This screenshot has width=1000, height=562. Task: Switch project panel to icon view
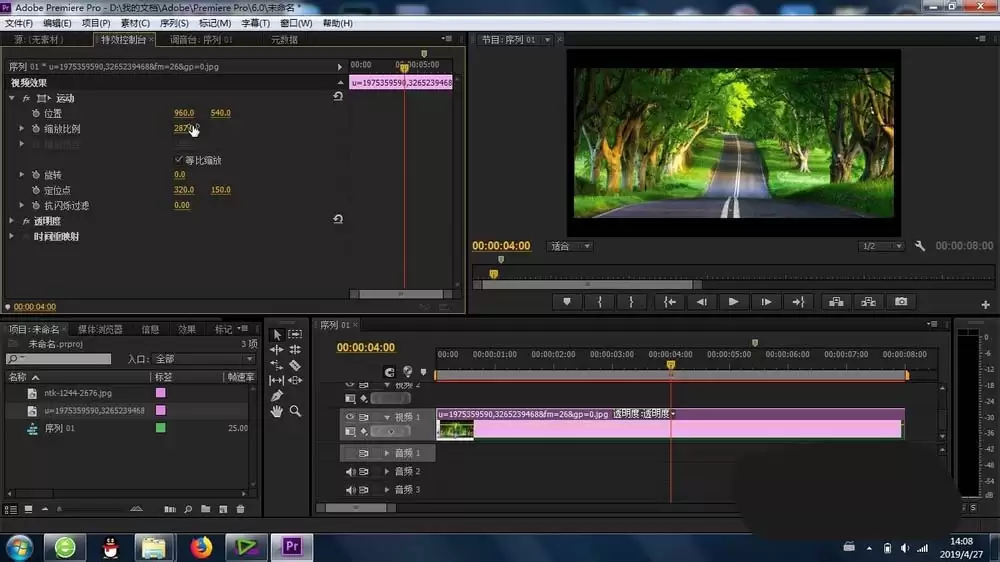[x=28, y=509]
